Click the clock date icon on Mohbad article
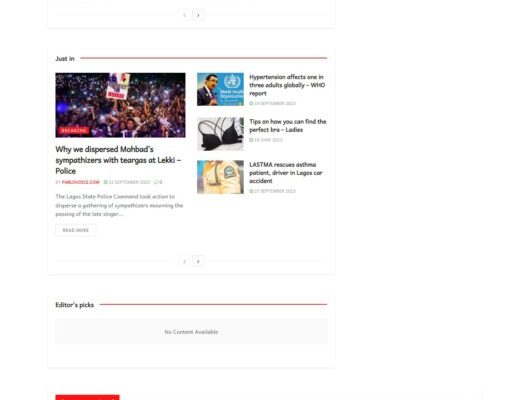The height and width of the screenshot is (400, 530). click(105, 182)
